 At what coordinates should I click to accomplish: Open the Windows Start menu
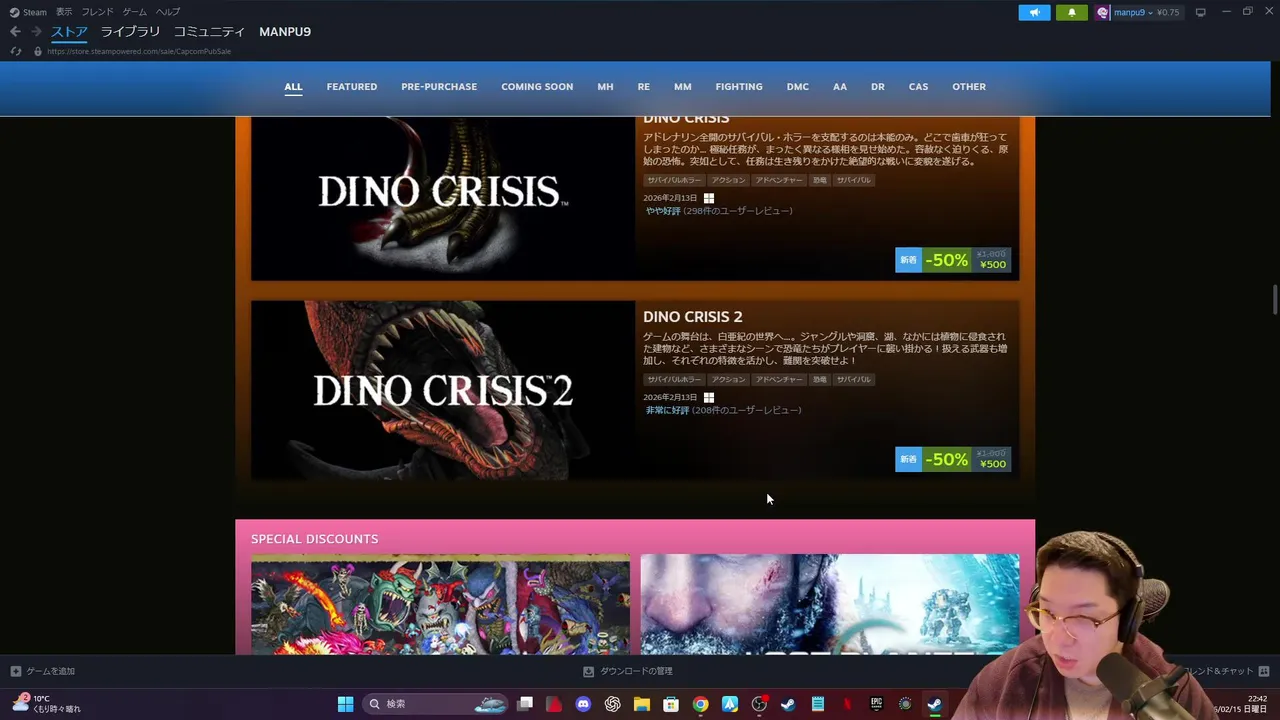345,704
